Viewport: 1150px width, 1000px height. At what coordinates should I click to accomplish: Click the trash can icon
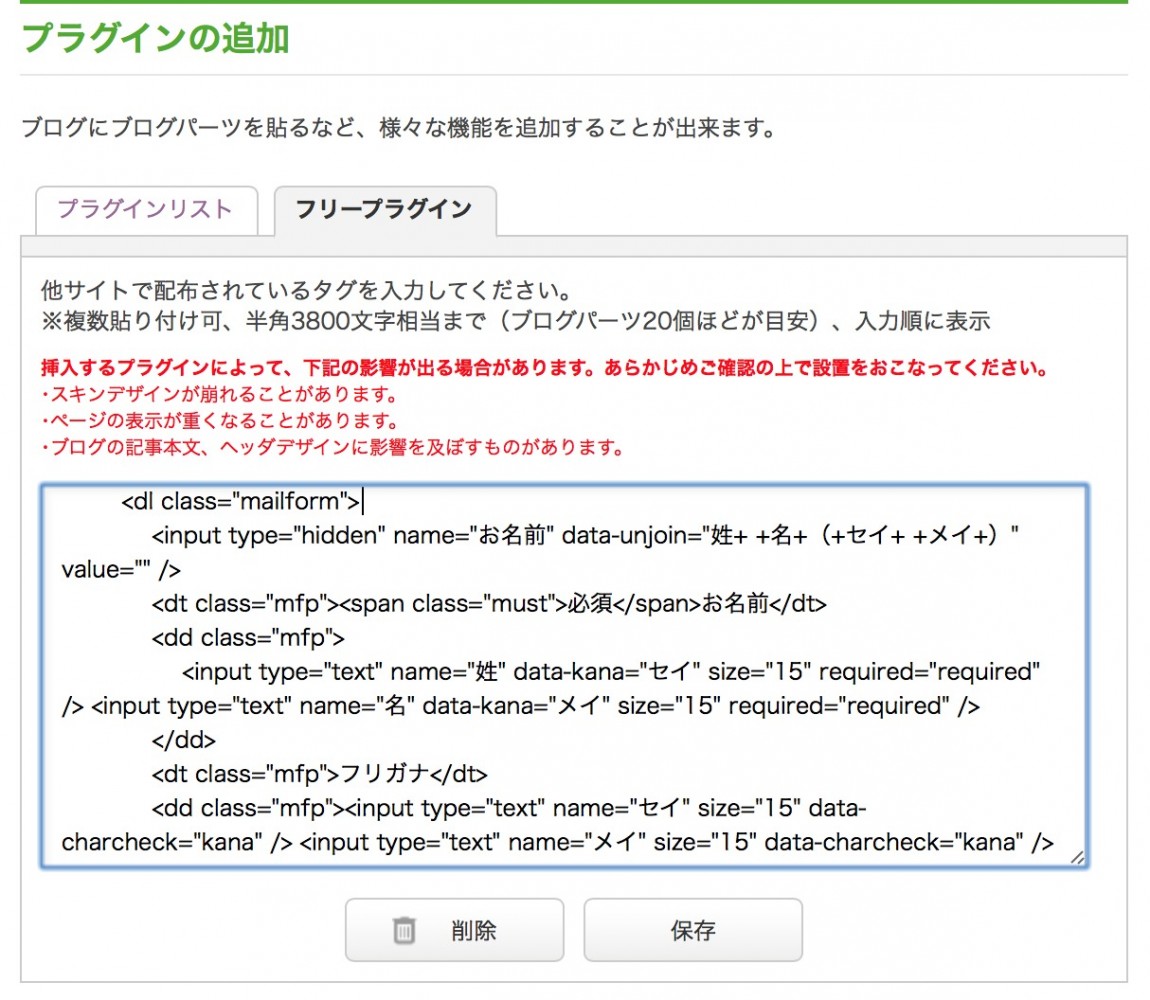pos(404,930)
